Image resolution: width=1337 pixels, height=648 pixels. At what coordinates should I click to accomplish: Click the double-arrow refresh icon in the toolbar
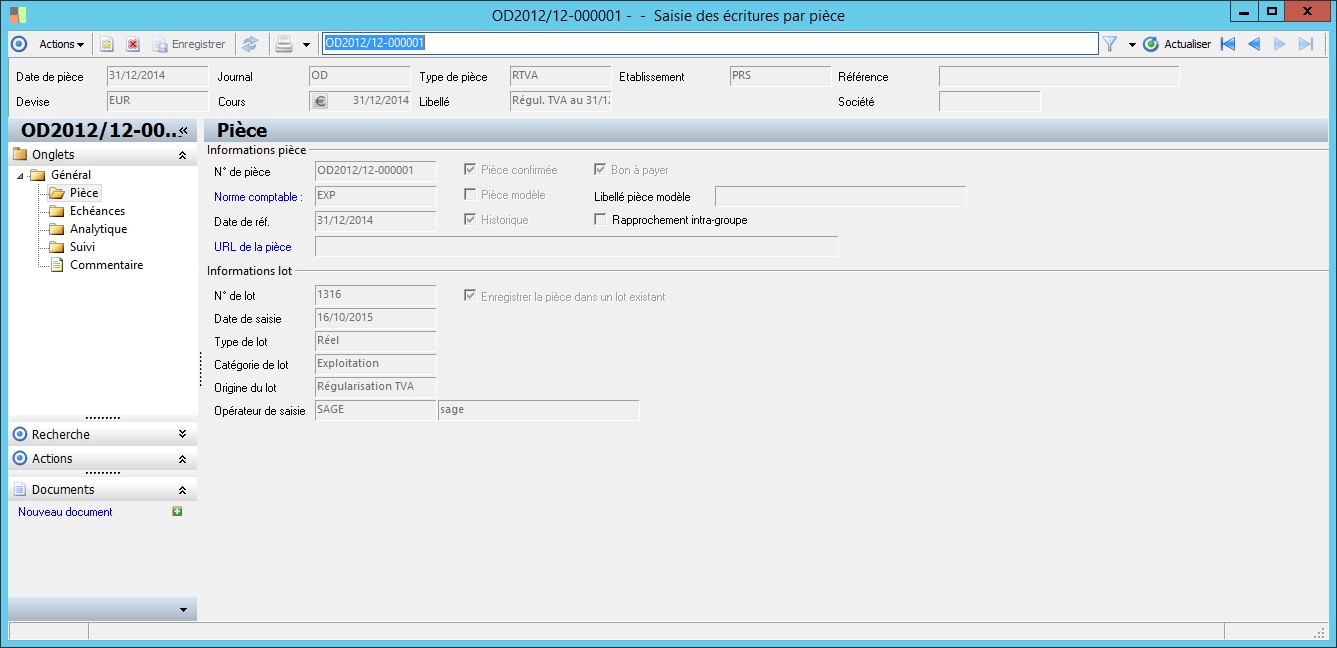[250, 44]
